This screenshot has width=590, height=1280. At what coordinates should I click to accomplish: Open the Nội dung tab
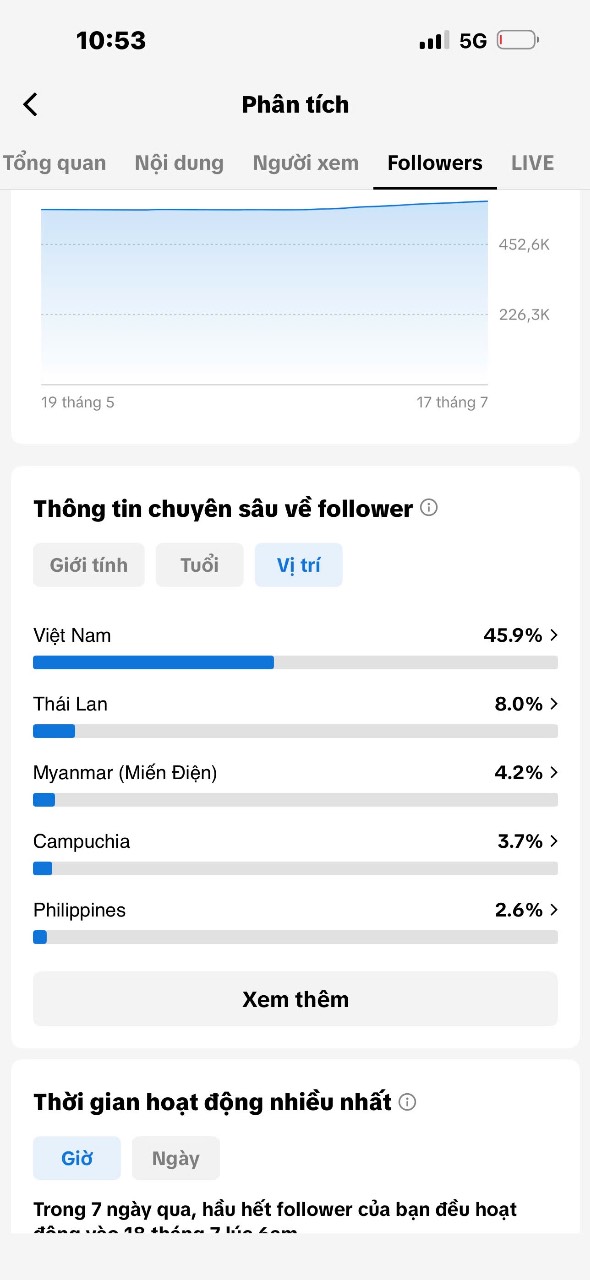pyautogui.click(x=179, y=163)
